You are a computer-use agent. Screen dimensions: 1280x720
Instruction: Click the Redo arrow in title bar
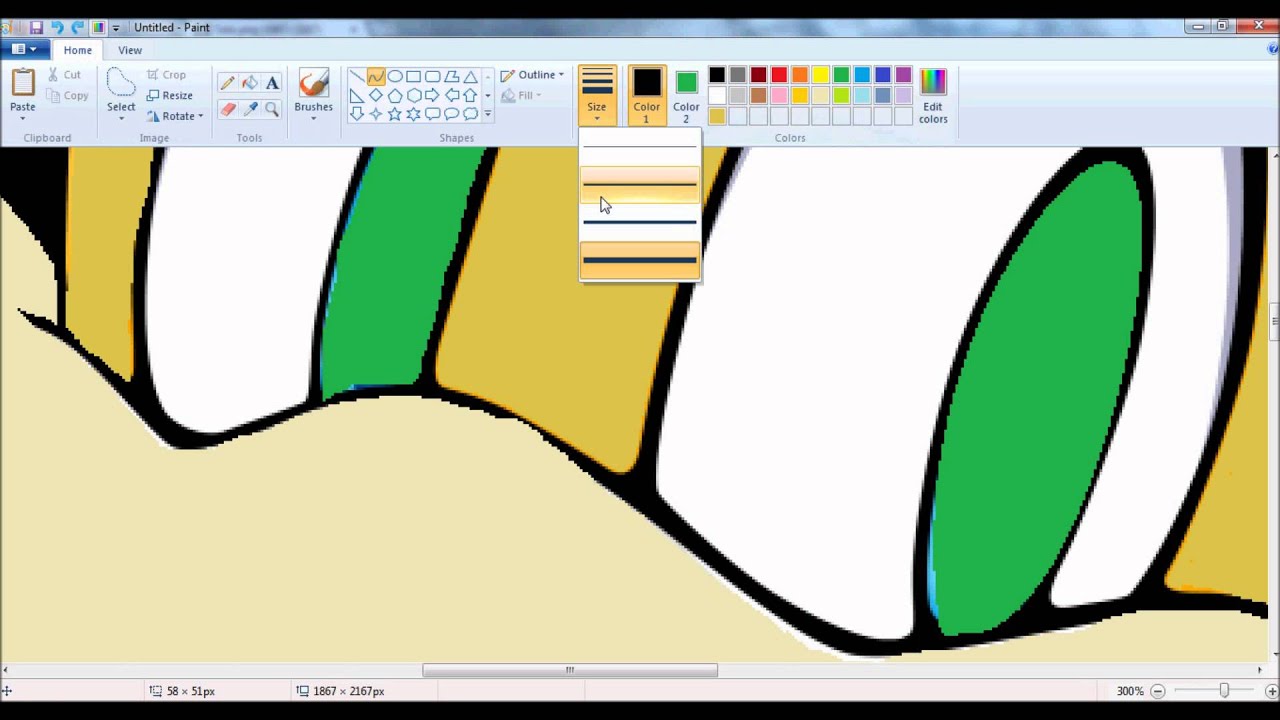point(78,28)
